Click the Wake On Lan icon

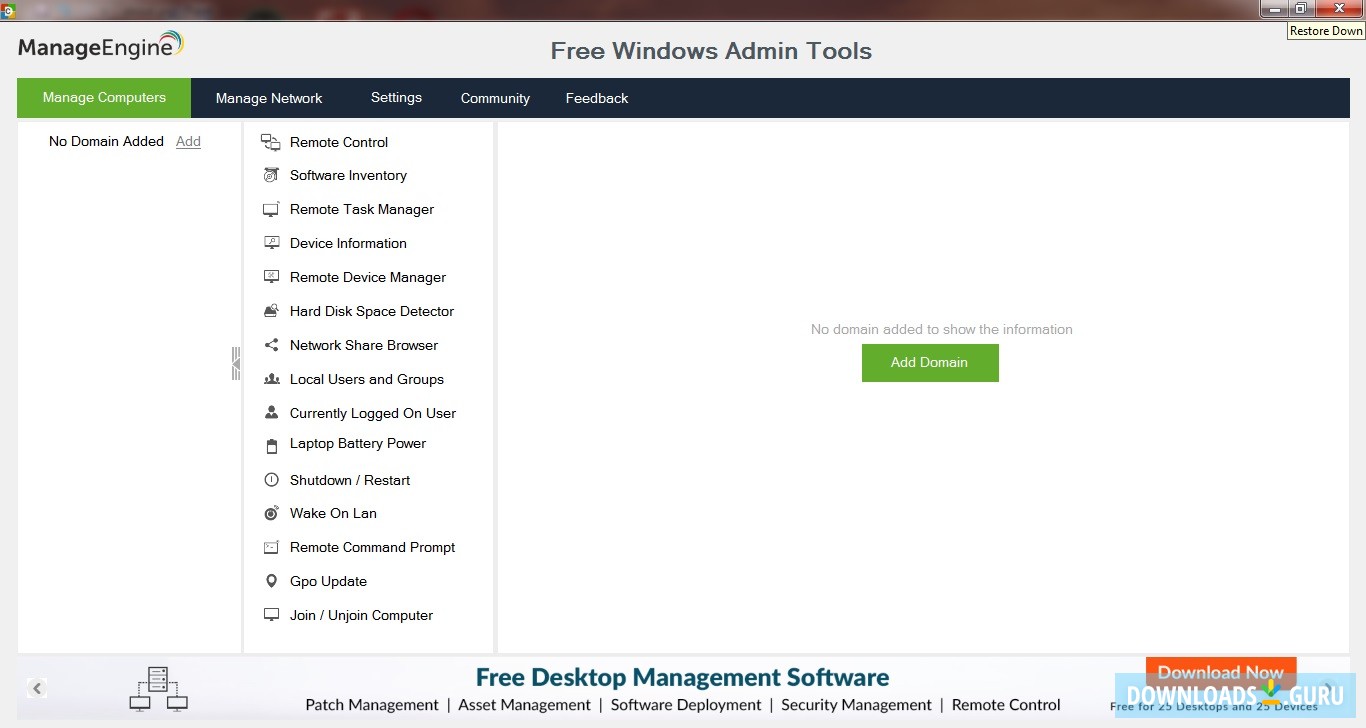(x=271, y=513)
